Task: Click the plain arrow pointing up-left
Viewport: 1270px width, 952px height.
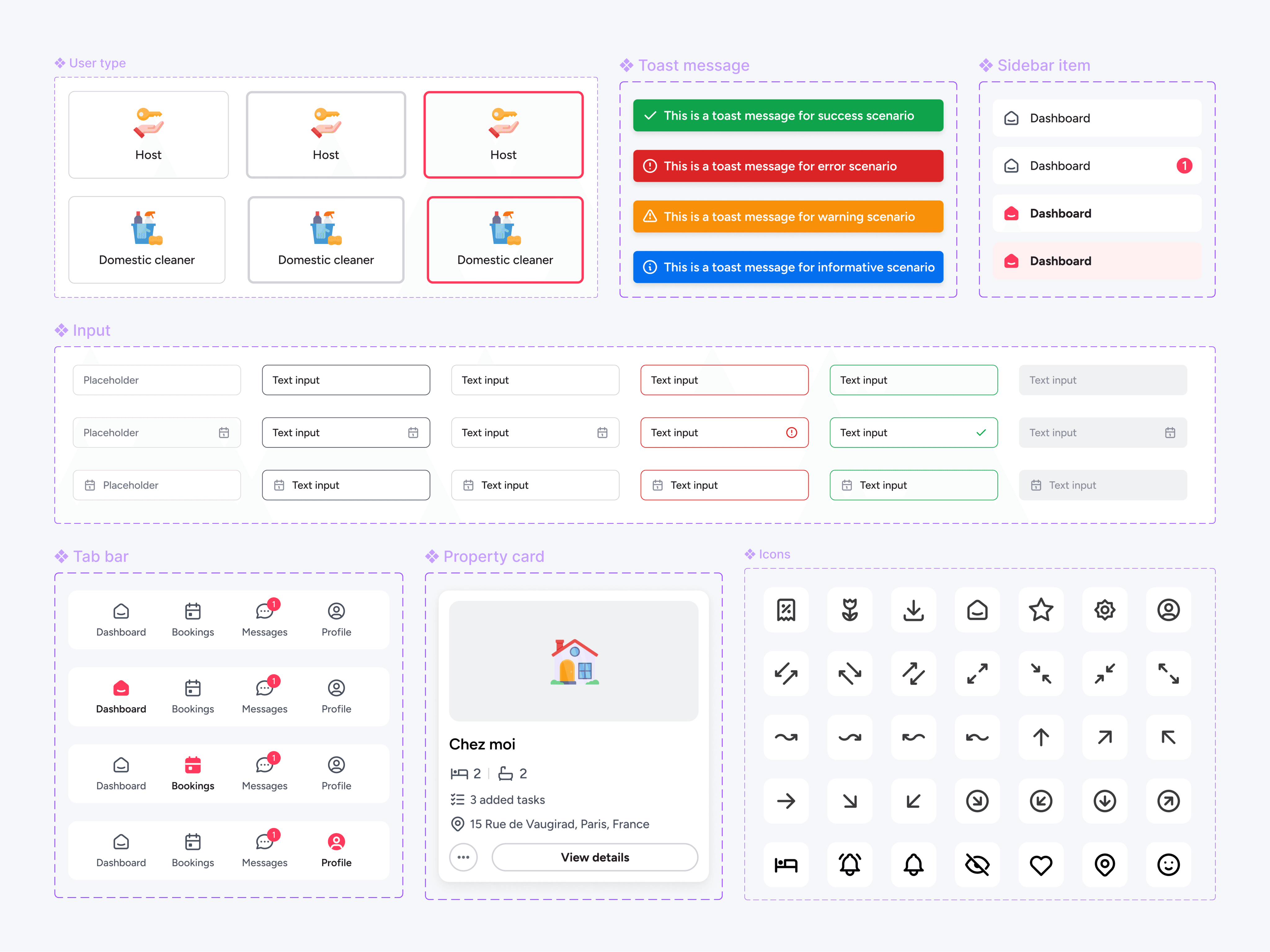Action: pos(1168,737)
